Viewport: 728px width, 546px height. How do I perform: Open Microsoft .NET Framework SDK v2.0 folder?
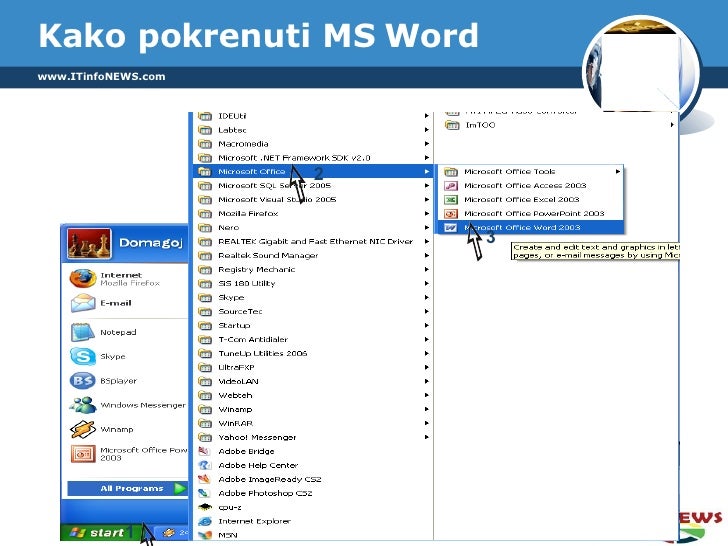(x=313, y=157)
